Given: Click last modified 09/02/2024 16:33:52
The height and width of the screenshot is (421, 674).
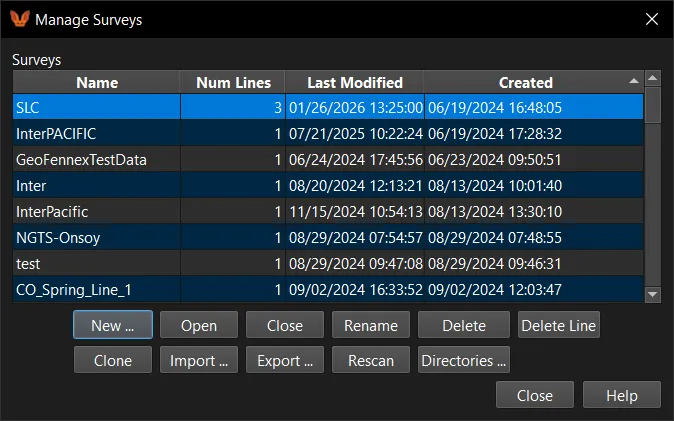Looking at the screenshot, I should tap(355, 290).
